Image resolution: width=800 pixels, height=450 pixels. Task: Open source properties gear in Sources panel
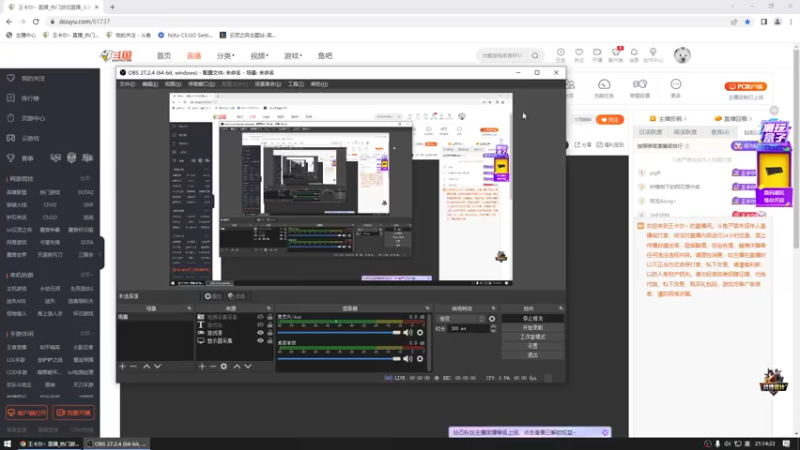223,366
